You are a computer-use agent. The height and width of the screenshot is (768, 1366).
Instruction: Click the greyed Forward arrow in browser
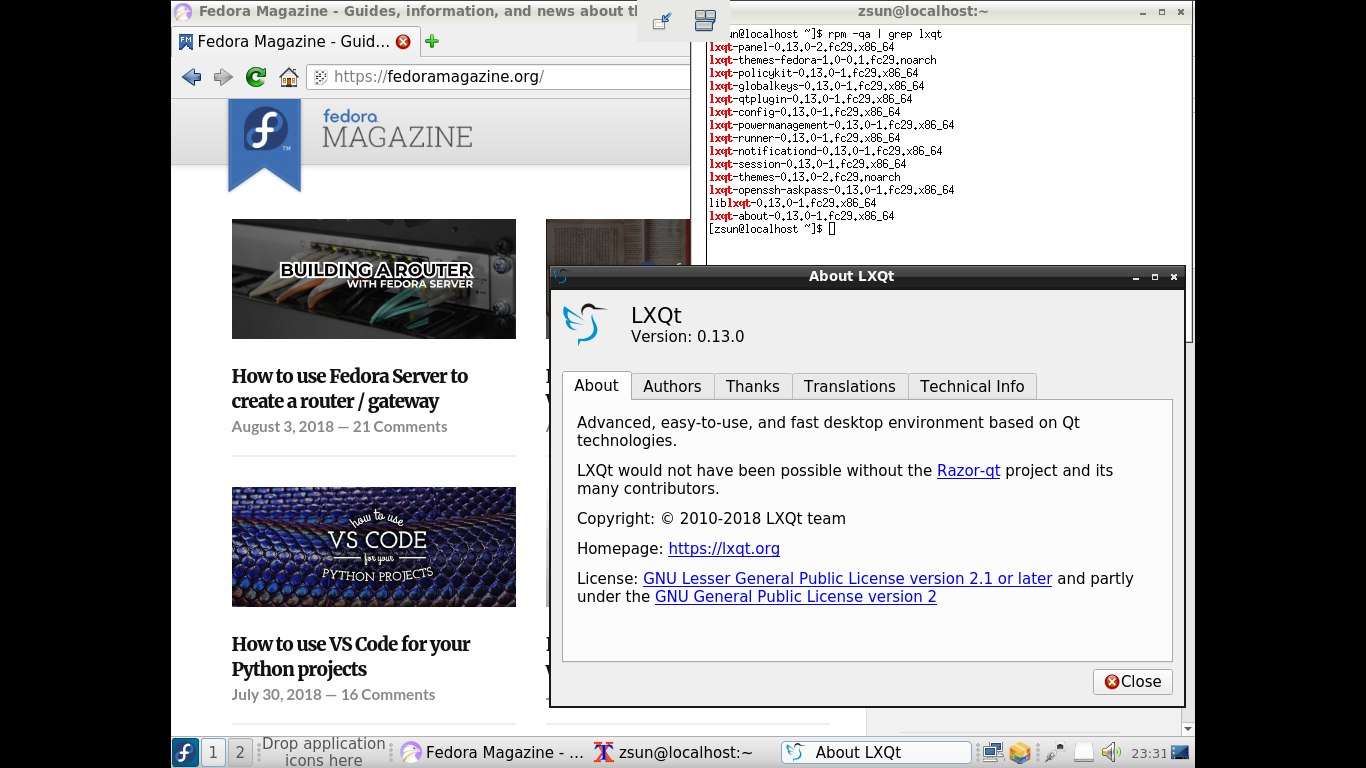click(x=223, y=77)
